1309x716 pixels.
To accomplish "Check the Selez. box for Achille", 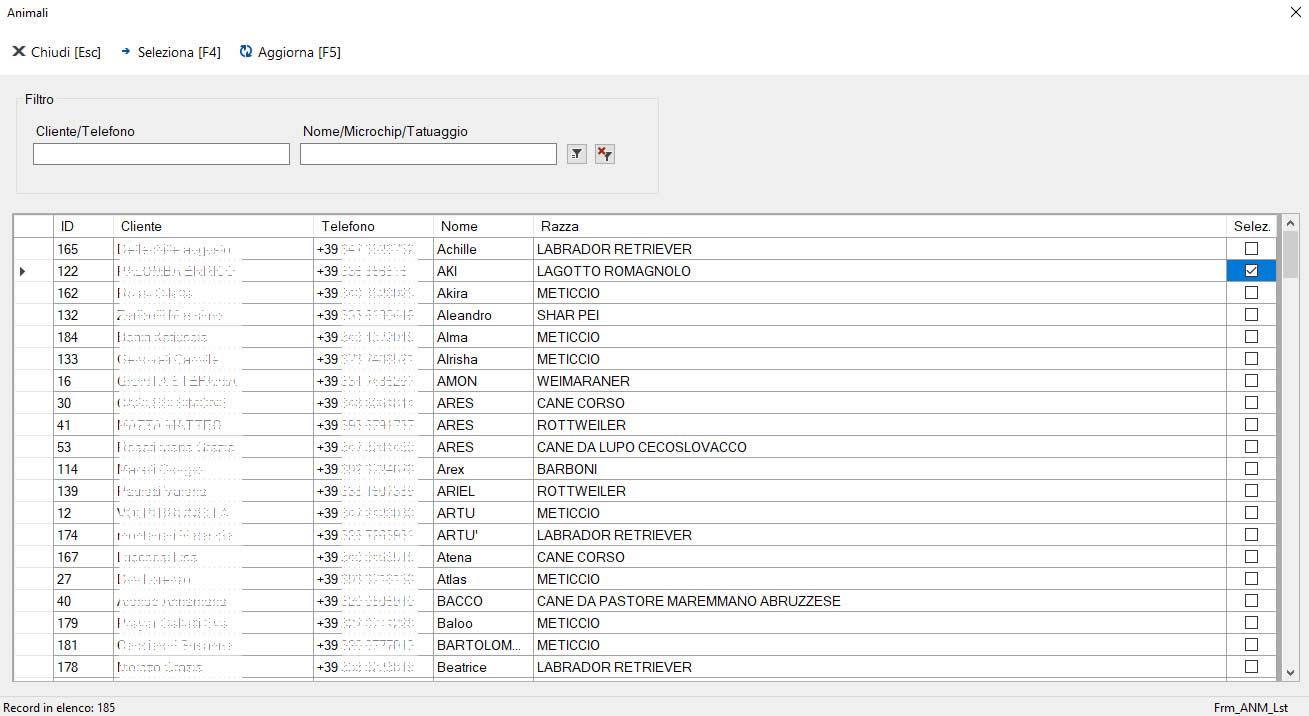I will click(1250, 249).
